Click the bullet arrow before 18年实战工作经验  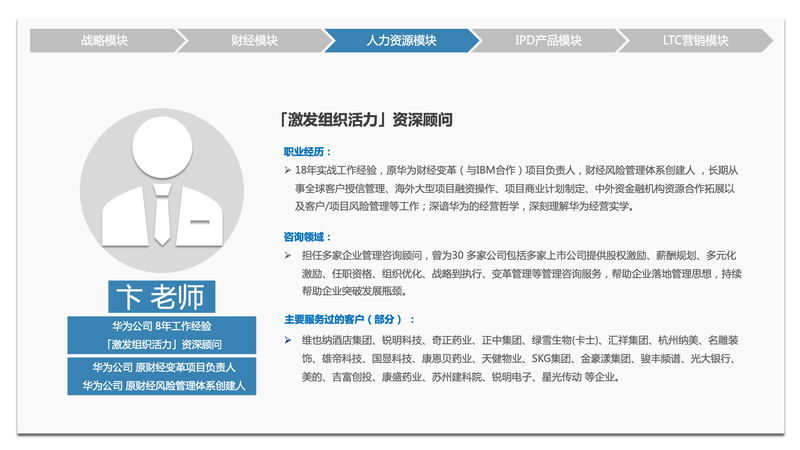pyautogui.click(x=288, y=171)
